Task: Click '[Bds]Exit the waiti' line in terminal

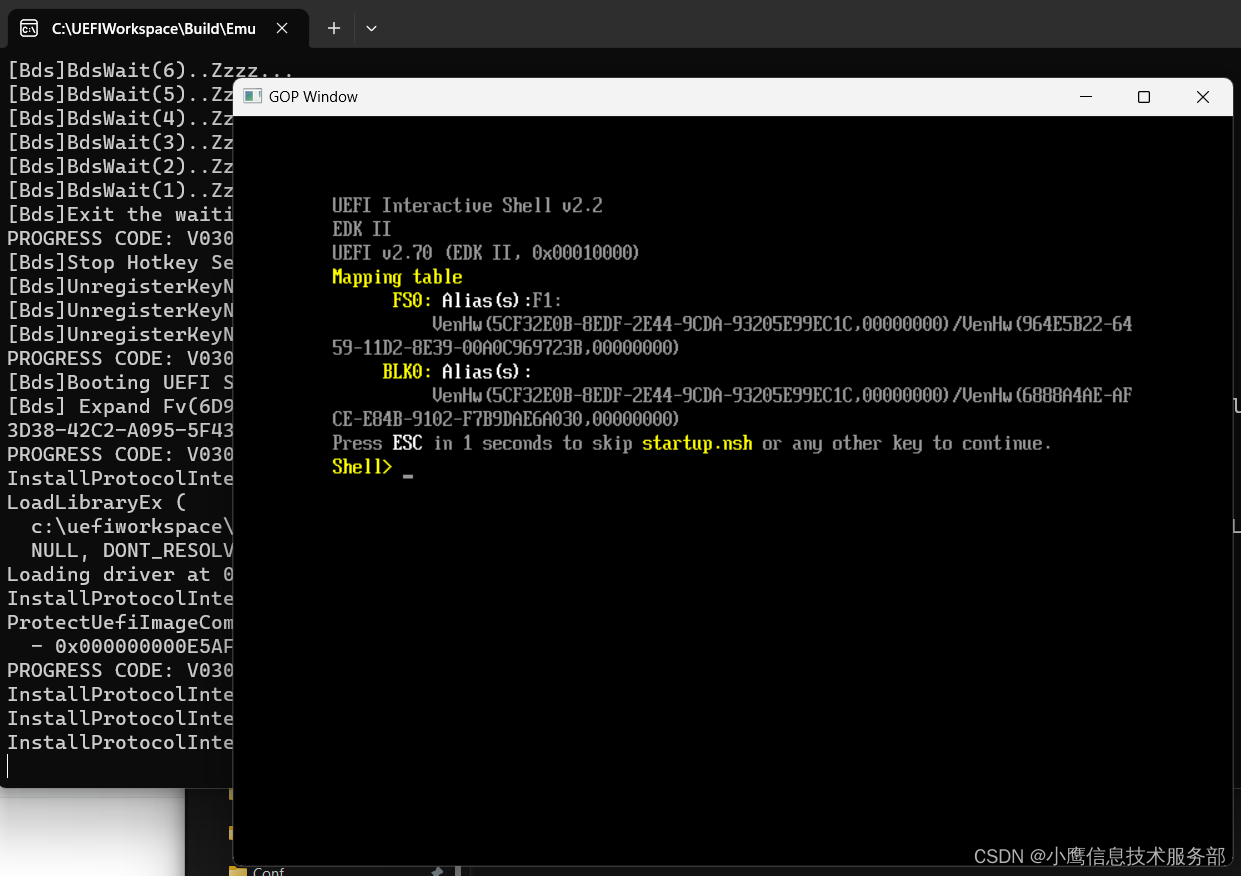Action: point(120,214)
